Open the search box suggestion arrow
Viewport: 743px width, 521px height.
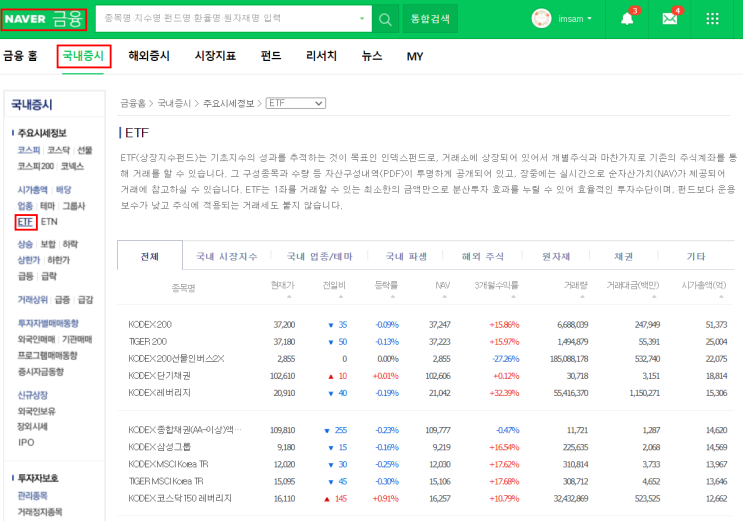click(362, 18)
